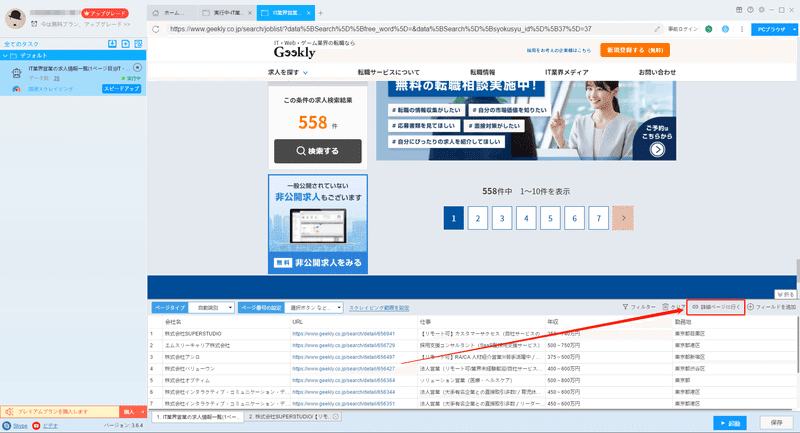Click the URL address field
The width and height of the screenshot is (800, 433).
click(x=408, y=29)
